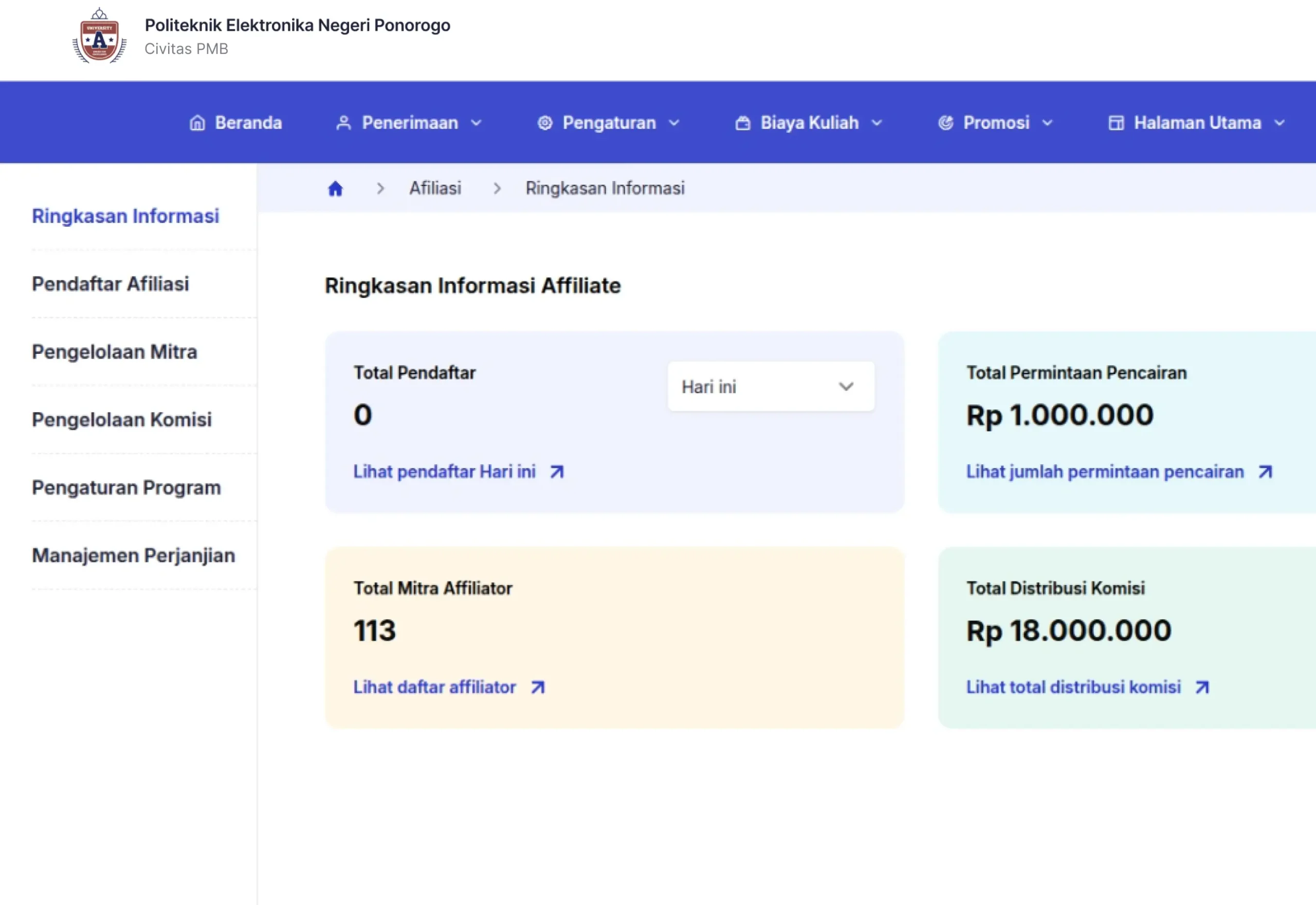Click the Halaman Utama layout icon

[1116, 123]
